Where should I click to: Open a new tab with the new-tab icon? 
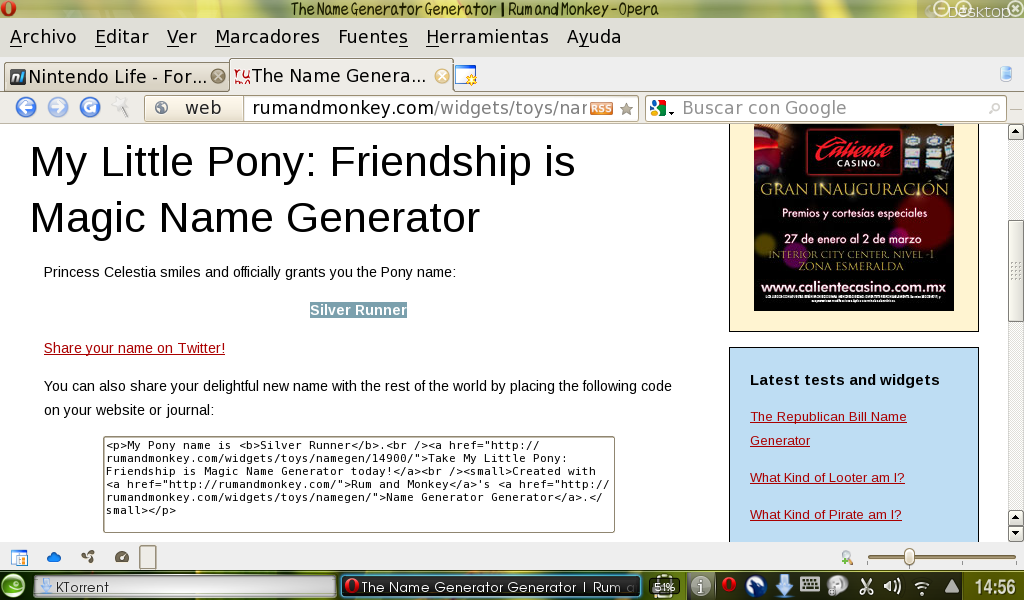pos(465,76)
